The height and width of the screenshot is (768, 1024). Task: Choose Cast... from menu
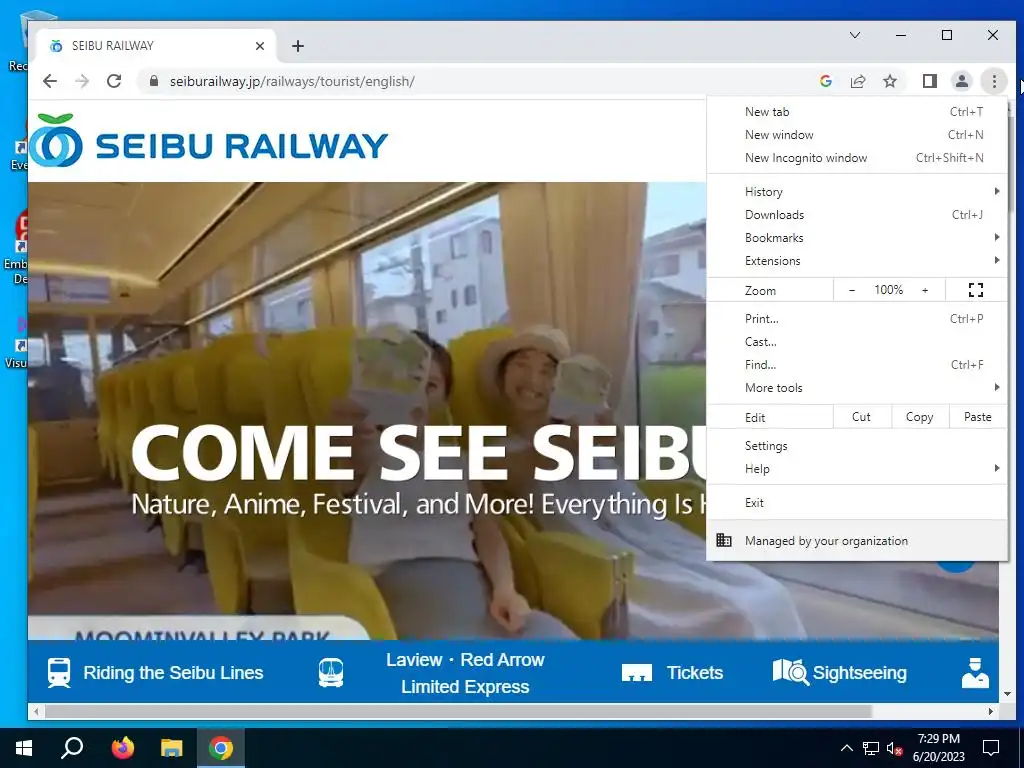(857, 342)
